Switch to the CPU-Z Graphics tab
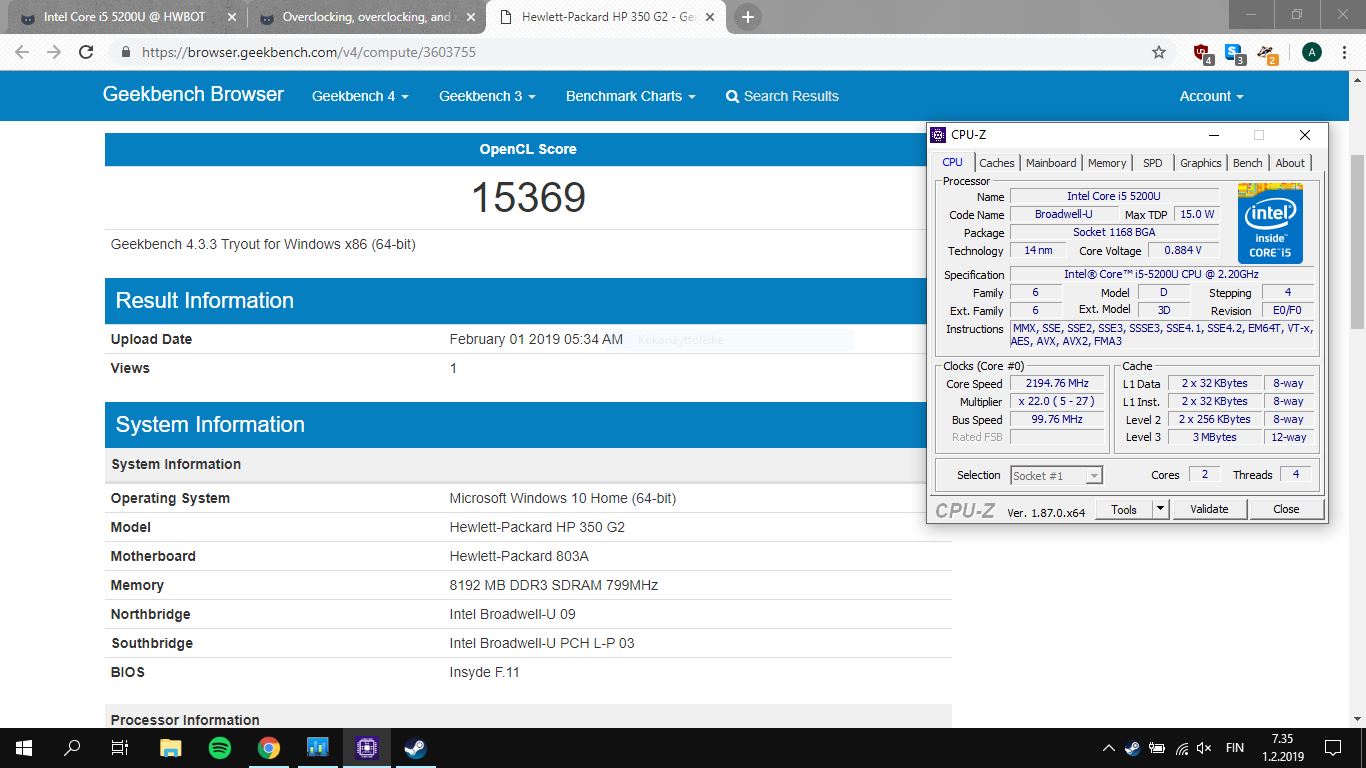The image size is (1366, 768). pos(1200,163)
